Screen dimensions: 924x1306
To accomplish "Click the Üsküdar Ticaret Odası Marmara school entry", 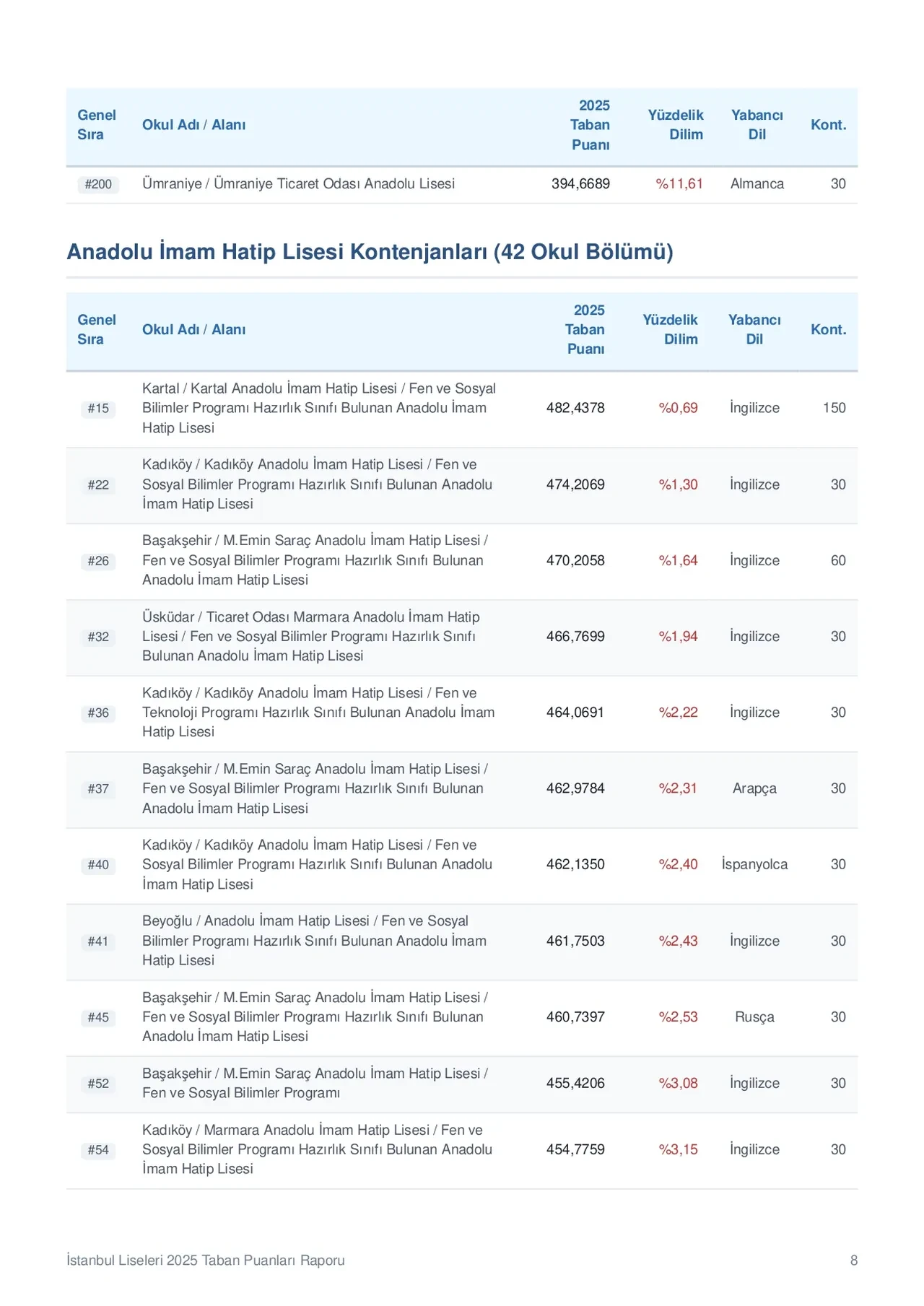I will [311, 636].
